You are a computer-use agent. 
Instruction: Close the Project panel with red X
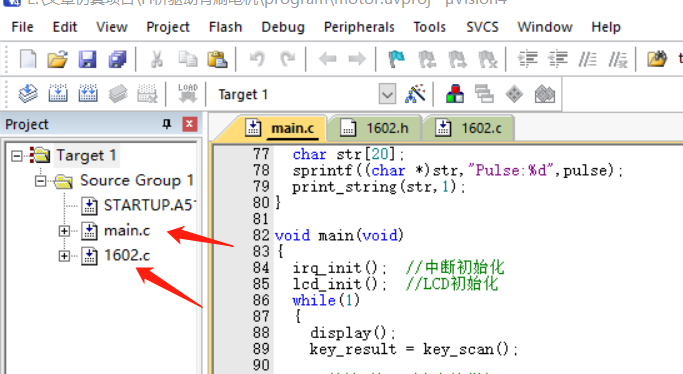189,124
